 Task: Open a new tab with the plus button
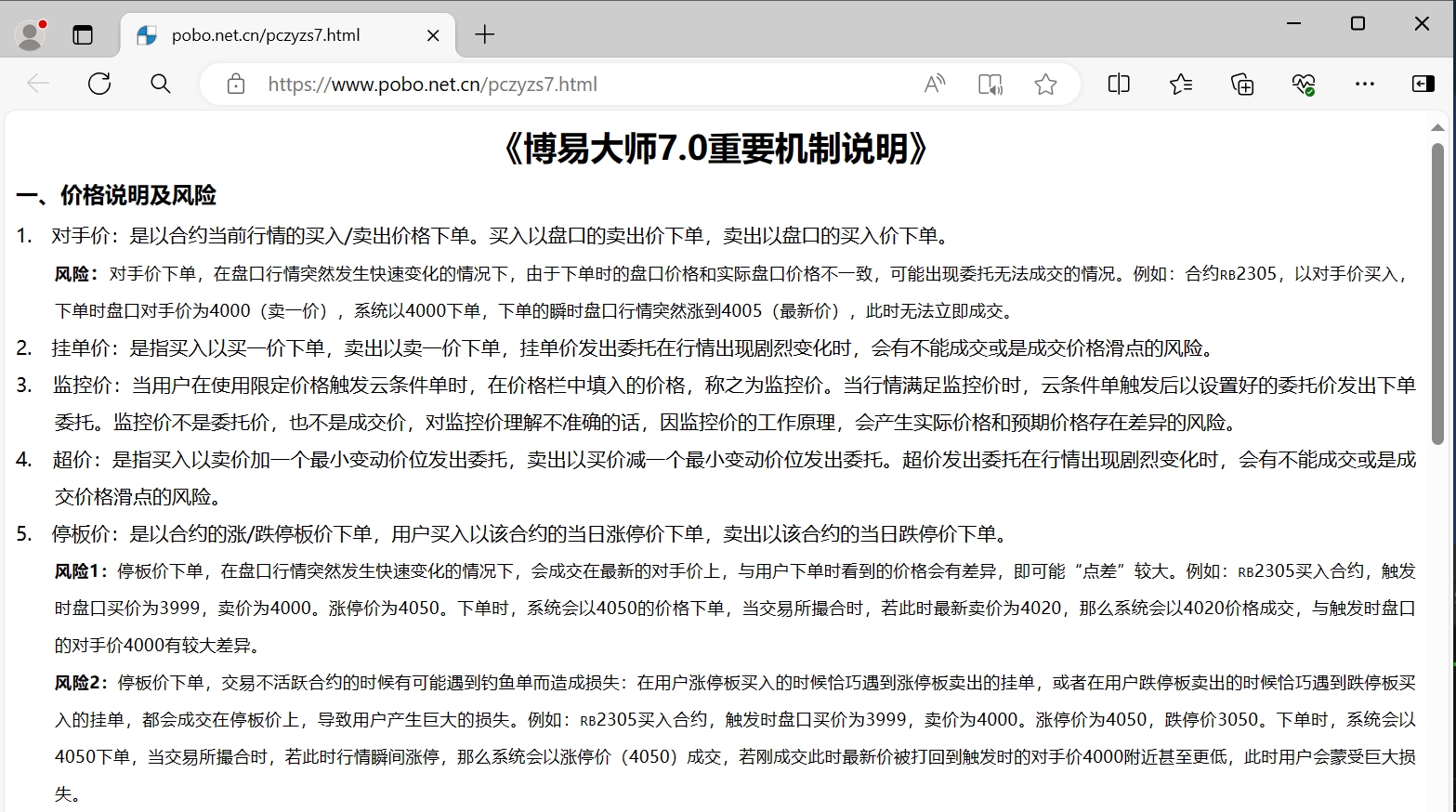[485, 35]
